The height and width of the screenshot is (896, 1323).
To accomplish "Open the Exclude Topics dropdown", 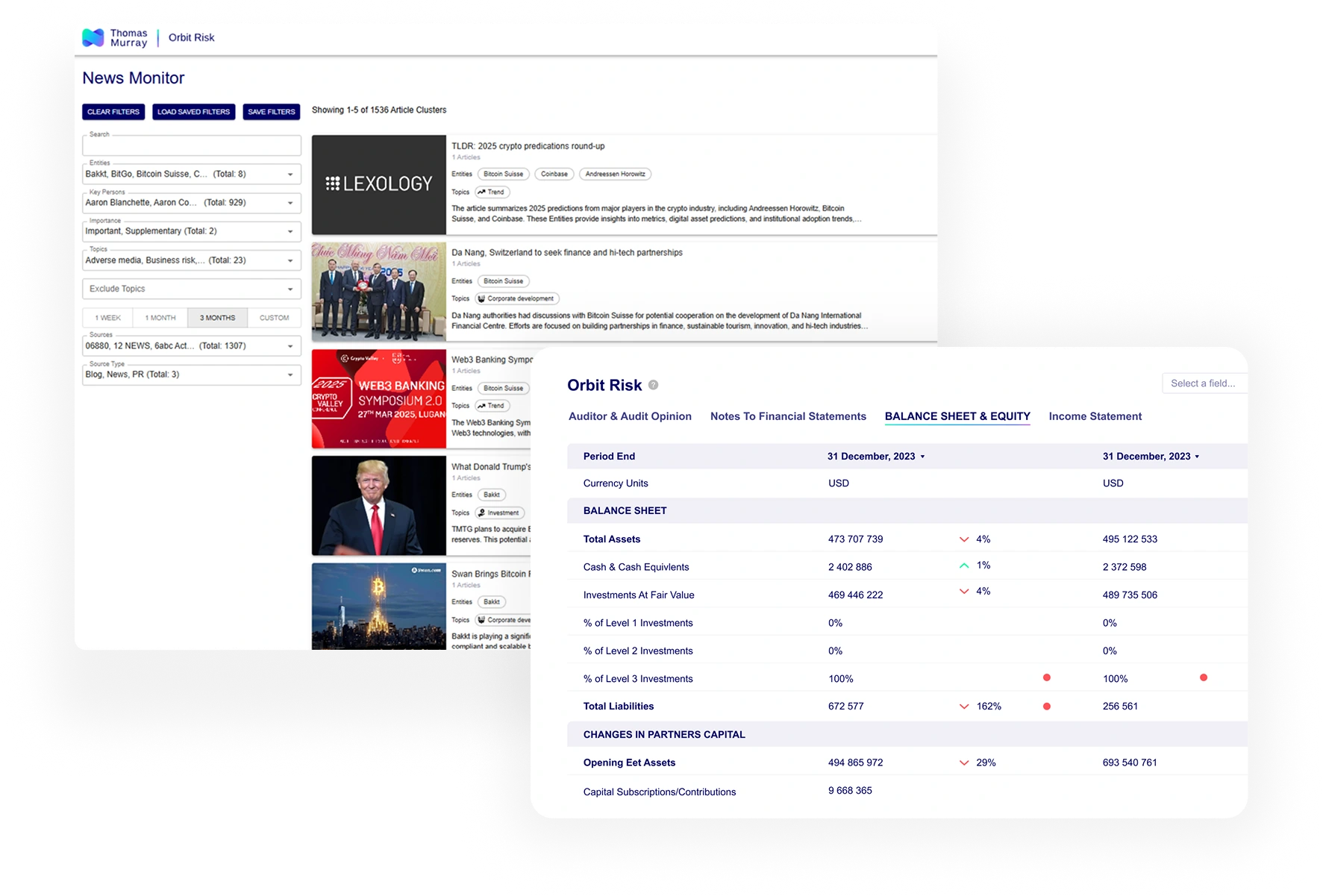I will [290, 289].
